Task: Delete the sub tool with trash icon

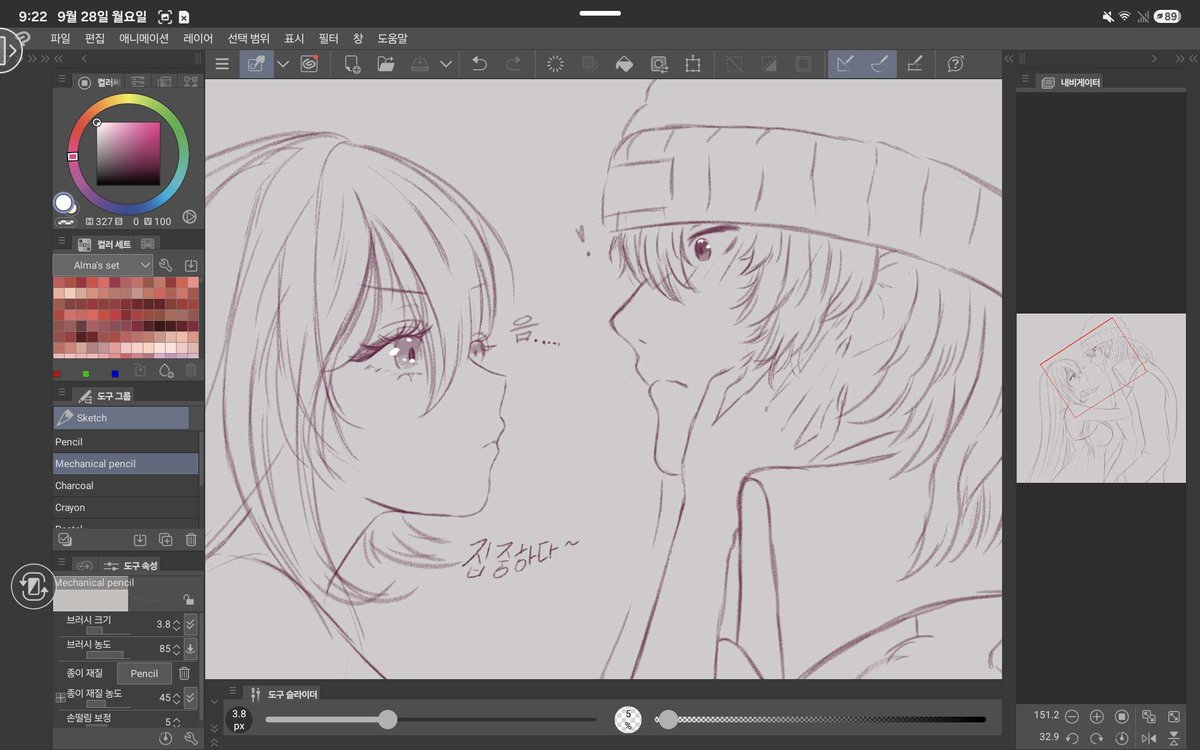Action: coord(191,539)
